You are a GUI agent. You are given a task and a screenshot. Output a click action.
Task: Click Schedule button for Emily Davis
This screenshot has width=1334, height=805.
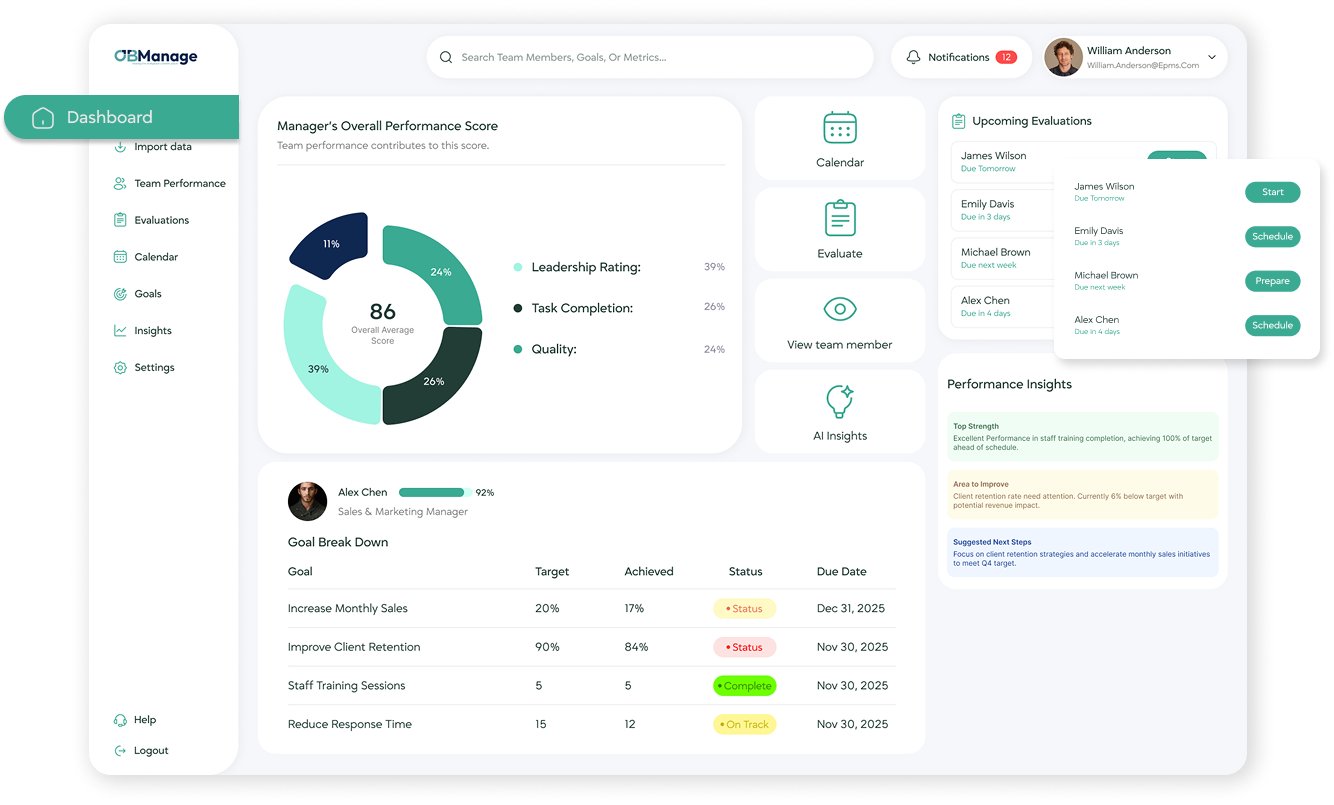pos(1272,237)
